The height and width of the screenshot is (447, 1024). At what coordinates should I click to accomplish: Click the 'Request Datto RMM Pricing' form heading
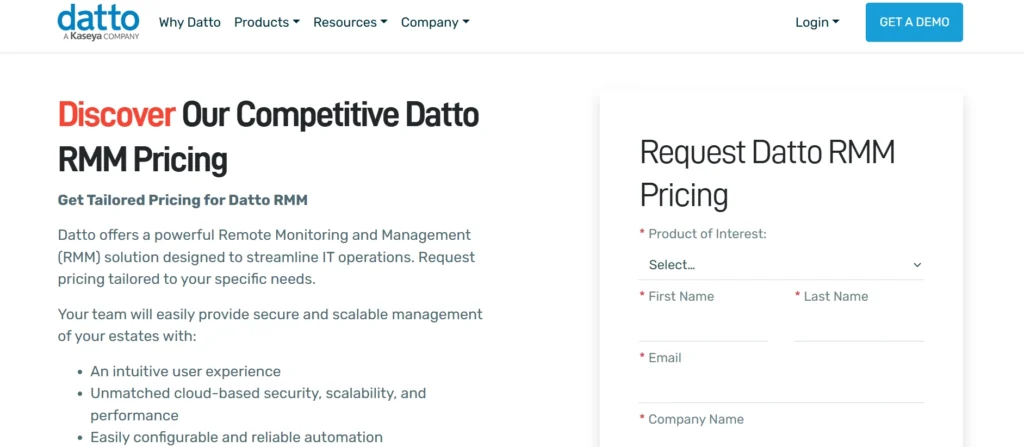(x=767, y=173)
